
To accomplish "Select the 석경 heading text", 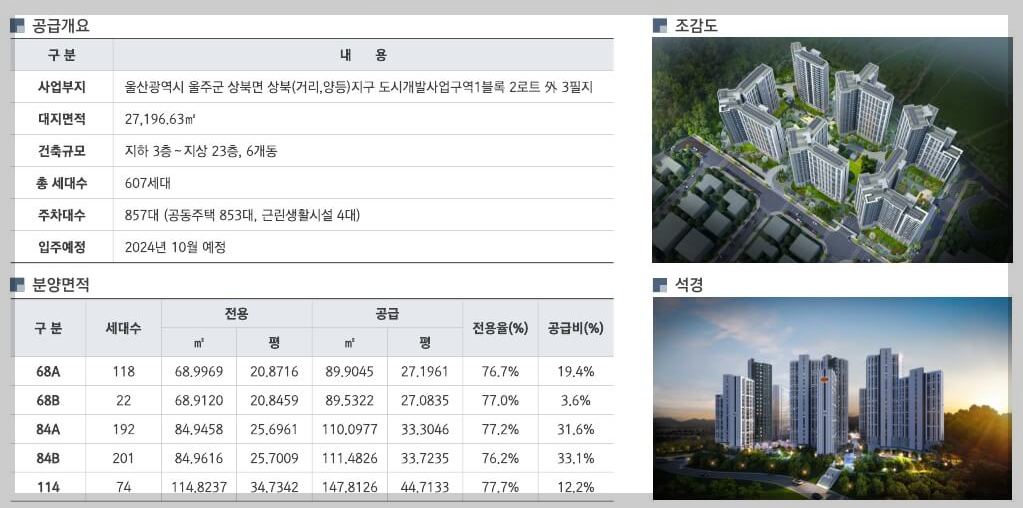I will click(x=689, y=285).
